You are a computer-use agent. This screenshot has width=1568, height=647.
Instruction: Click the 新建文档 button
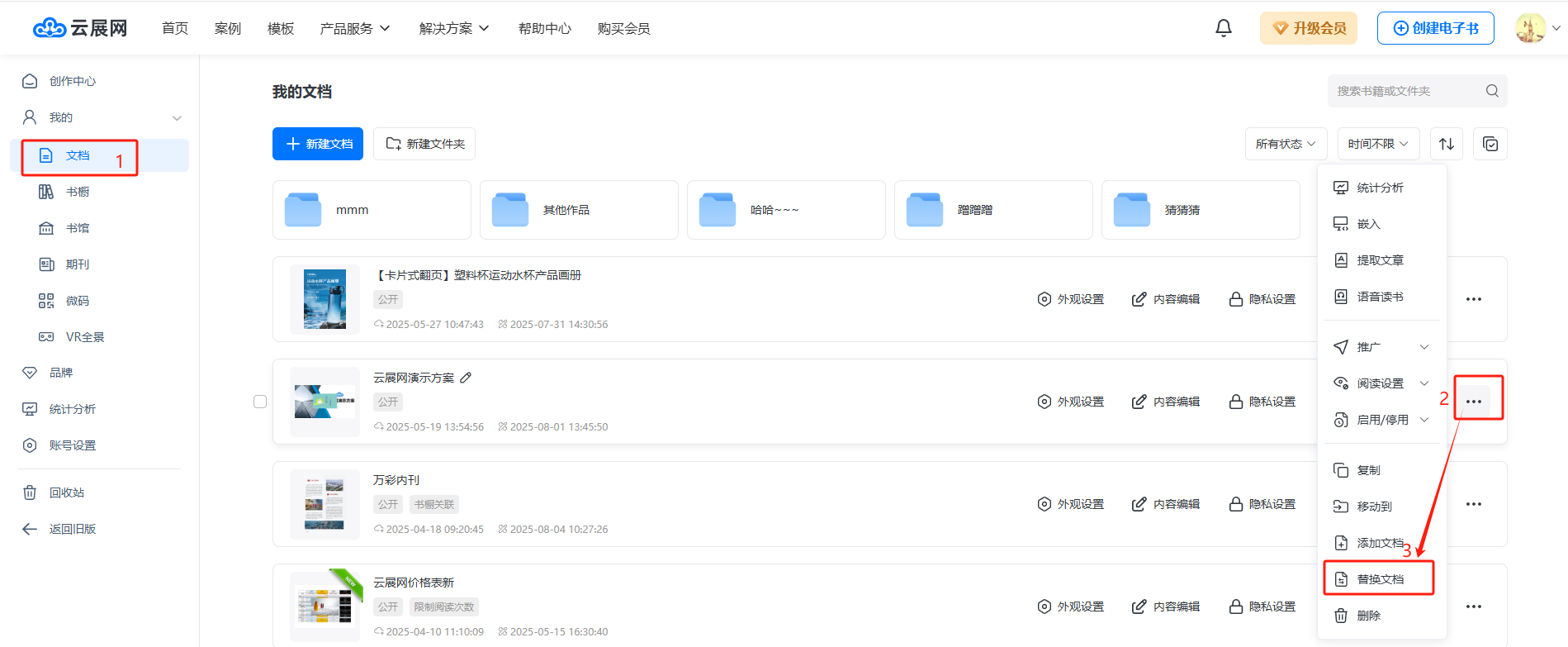point(318,144)
